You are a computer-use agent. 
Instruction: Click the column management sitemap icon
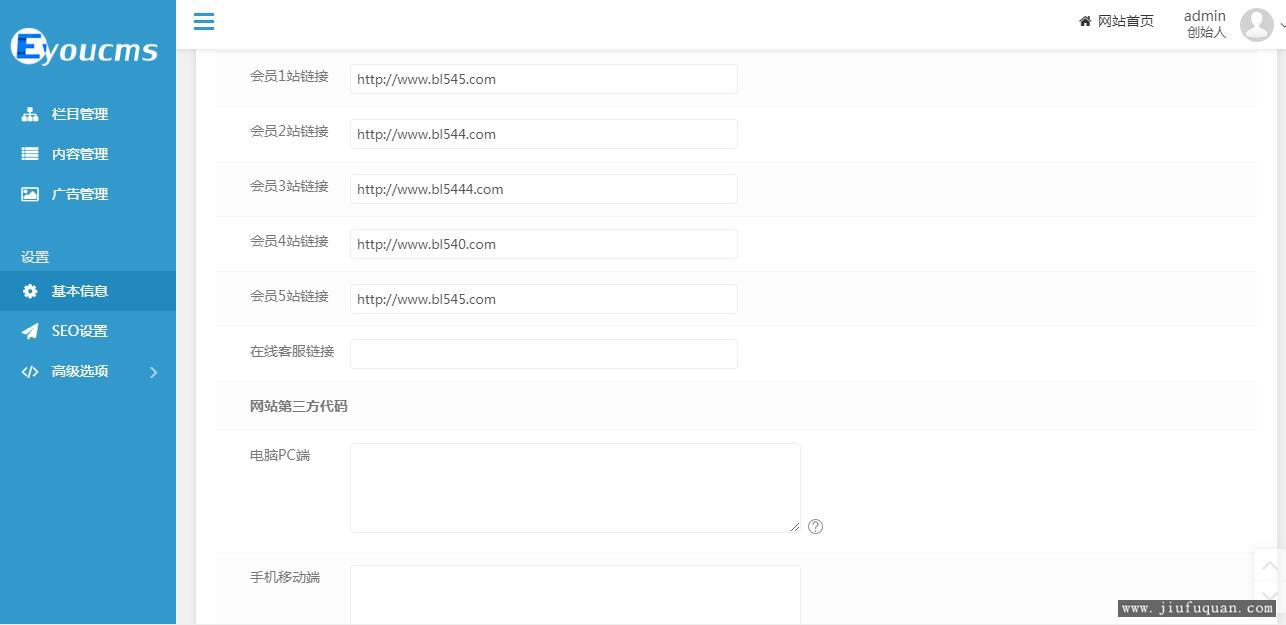click(x=30, y=114)
